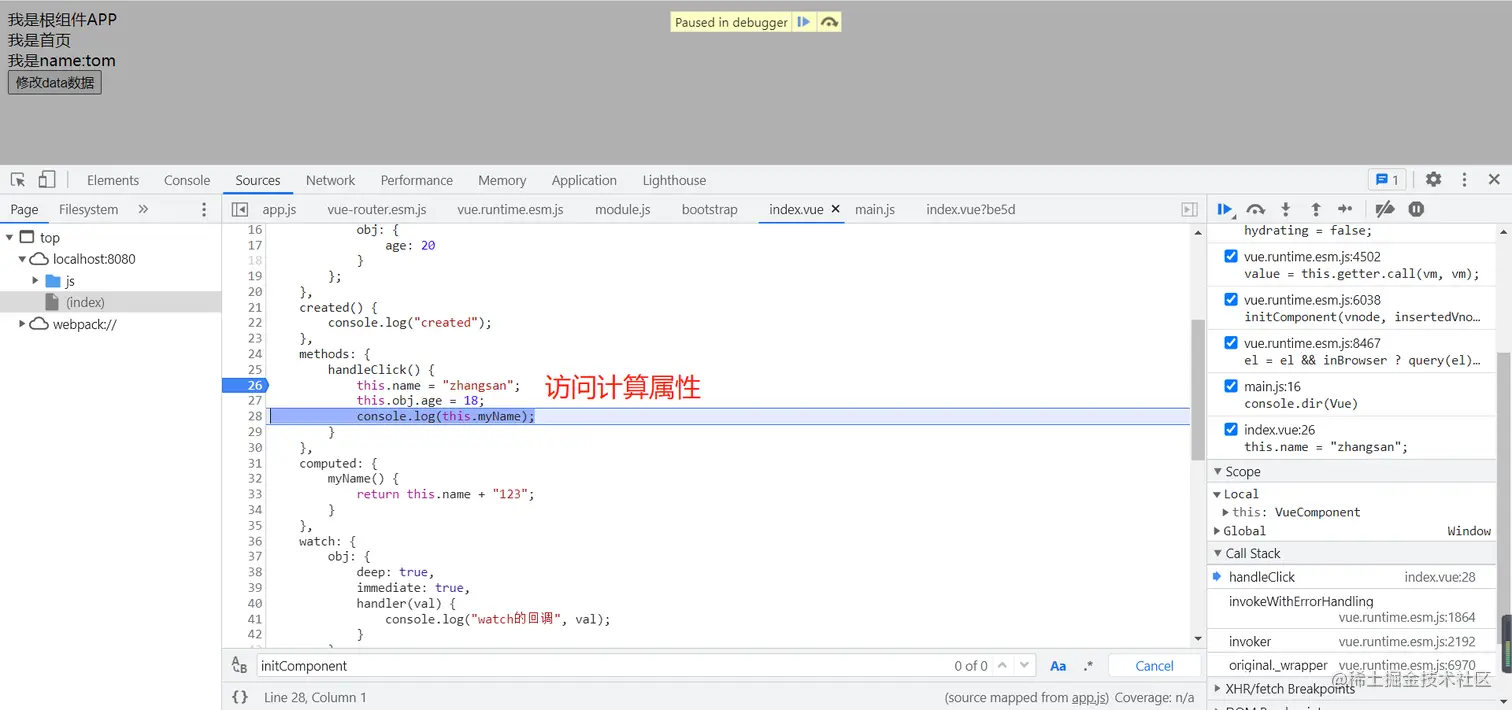Screen dimensions: 1512x710
Task: Select the handleClick call stack frame
Action: coord(1354,577)
